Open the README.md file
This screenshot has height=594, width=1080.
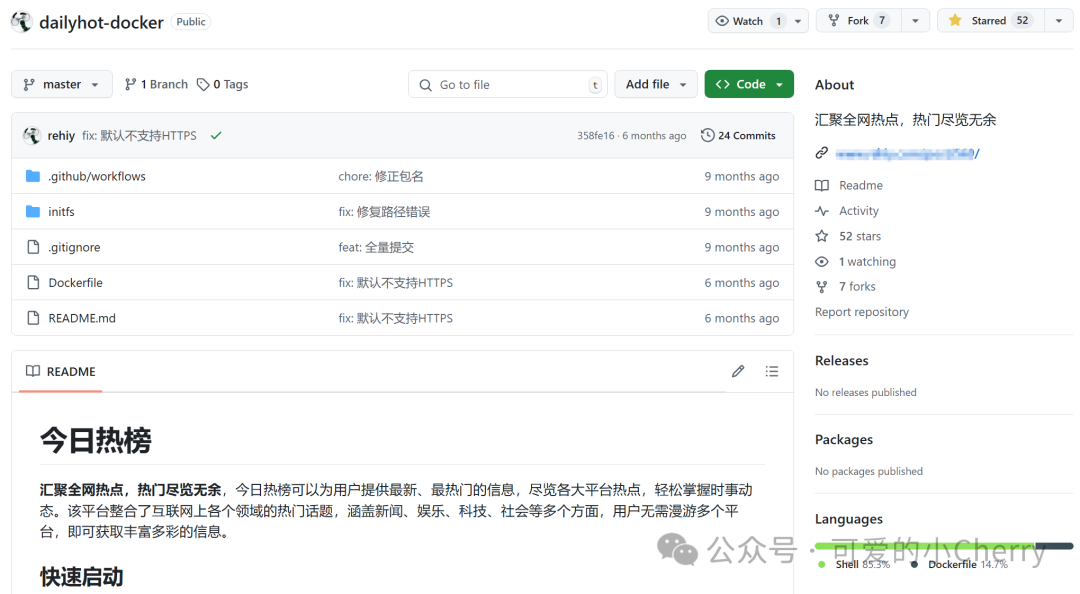click(x=82, y=318)
